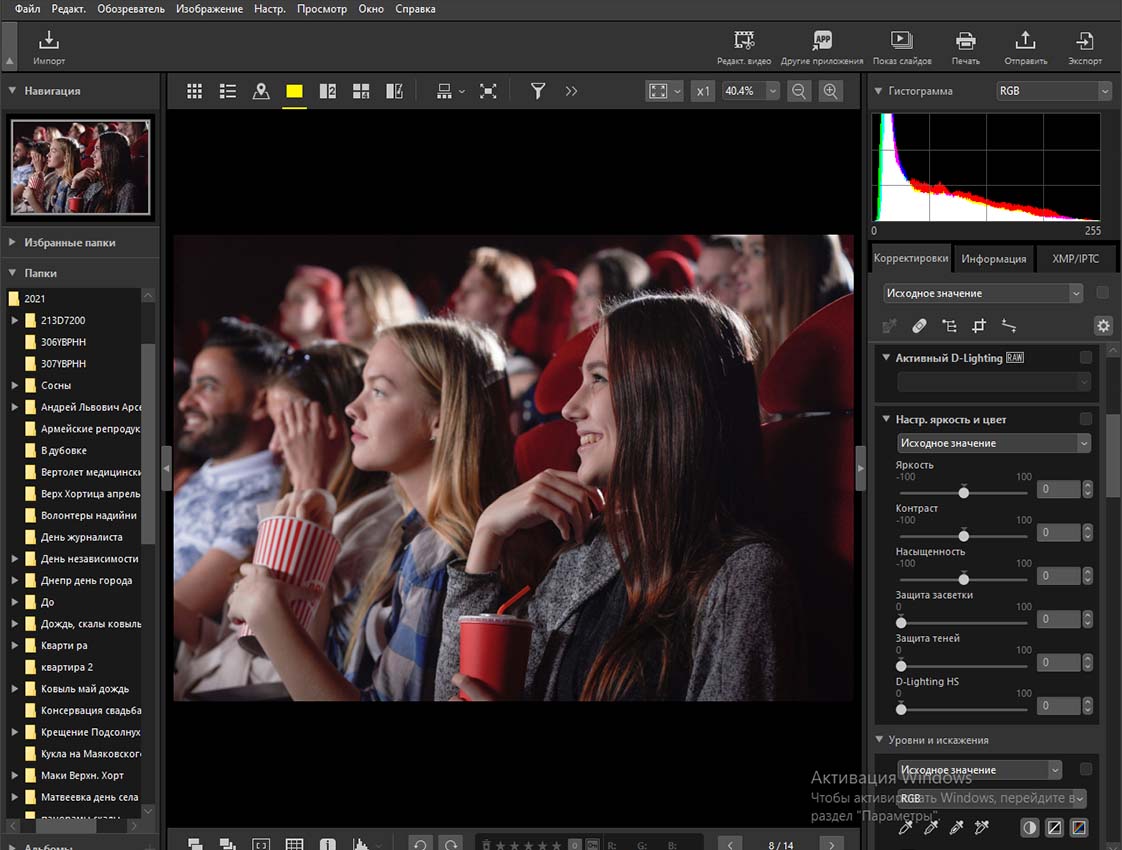
Task: Switch to thumbnail grid view
Action: (x=194, y=91)
